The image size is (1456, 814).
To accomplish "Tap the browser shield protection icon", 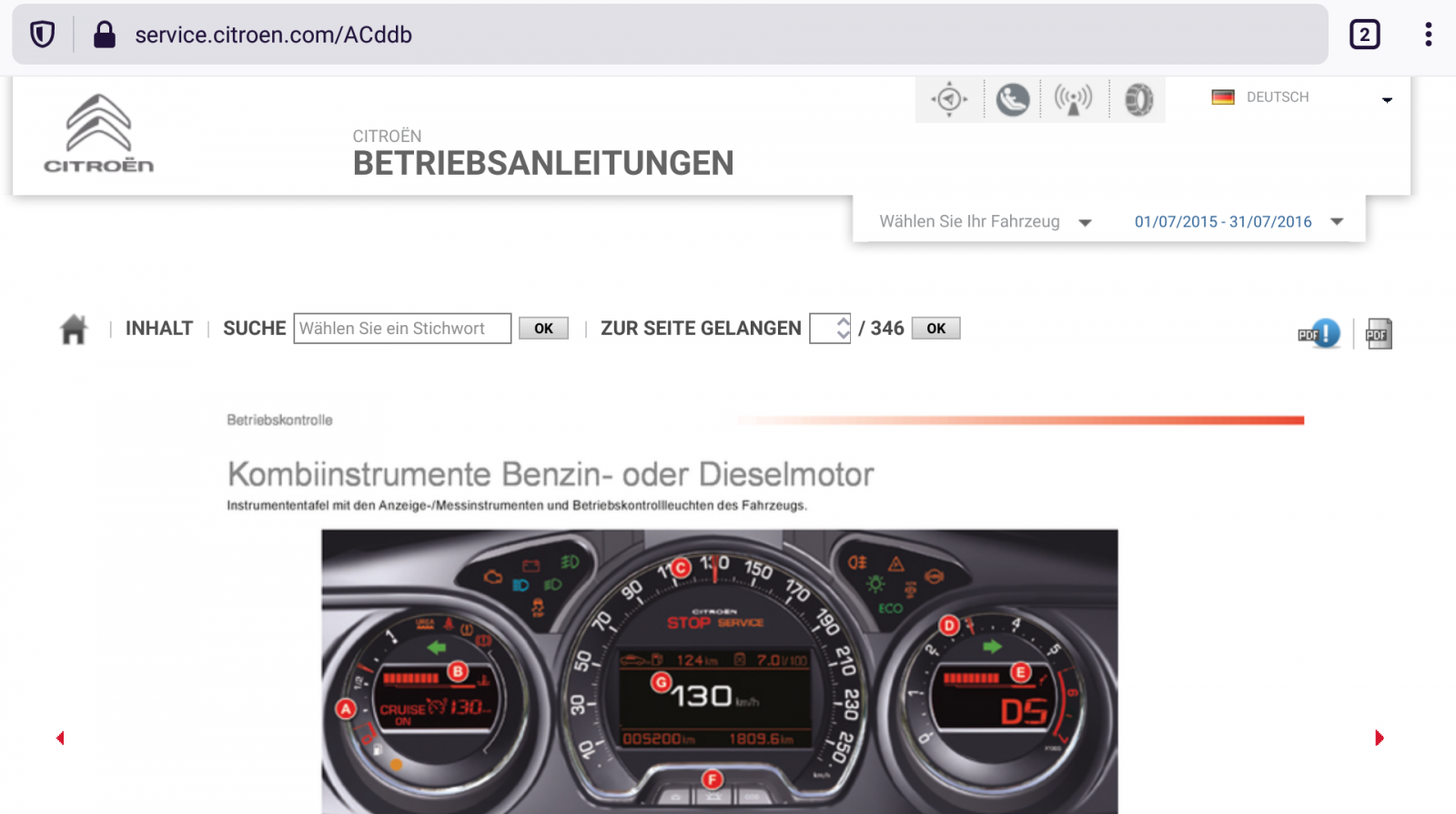I will (43, 35).
